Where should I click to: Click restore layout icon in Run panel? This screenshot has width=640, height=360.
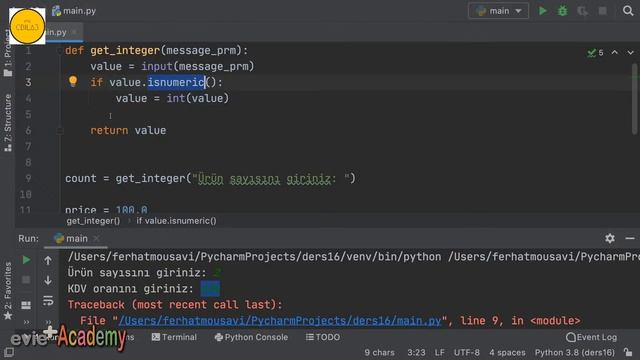point(26,305)
